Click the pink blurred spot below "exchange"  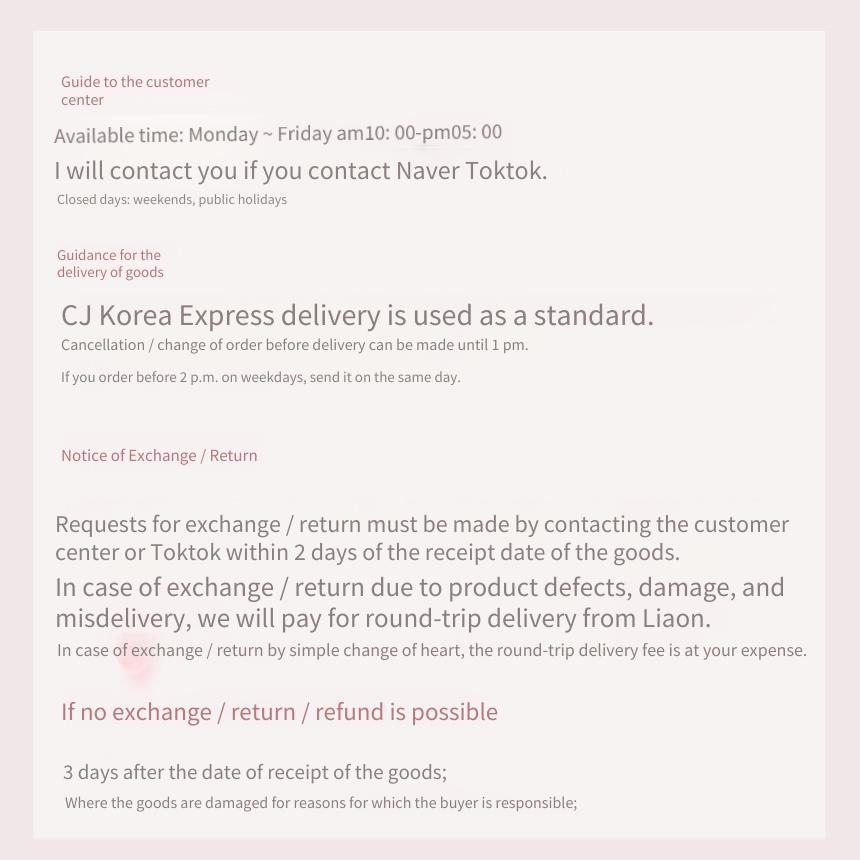tap(135, 662)
